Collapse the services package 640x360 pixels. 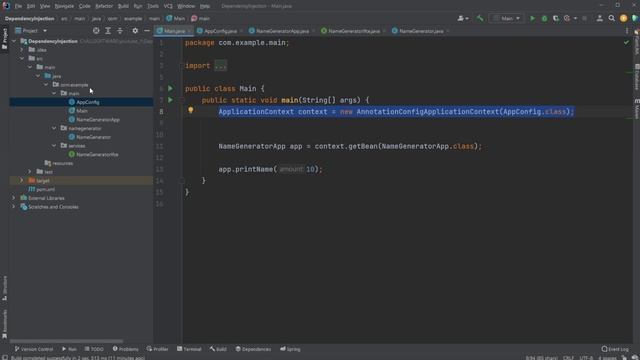click(54, 145)
